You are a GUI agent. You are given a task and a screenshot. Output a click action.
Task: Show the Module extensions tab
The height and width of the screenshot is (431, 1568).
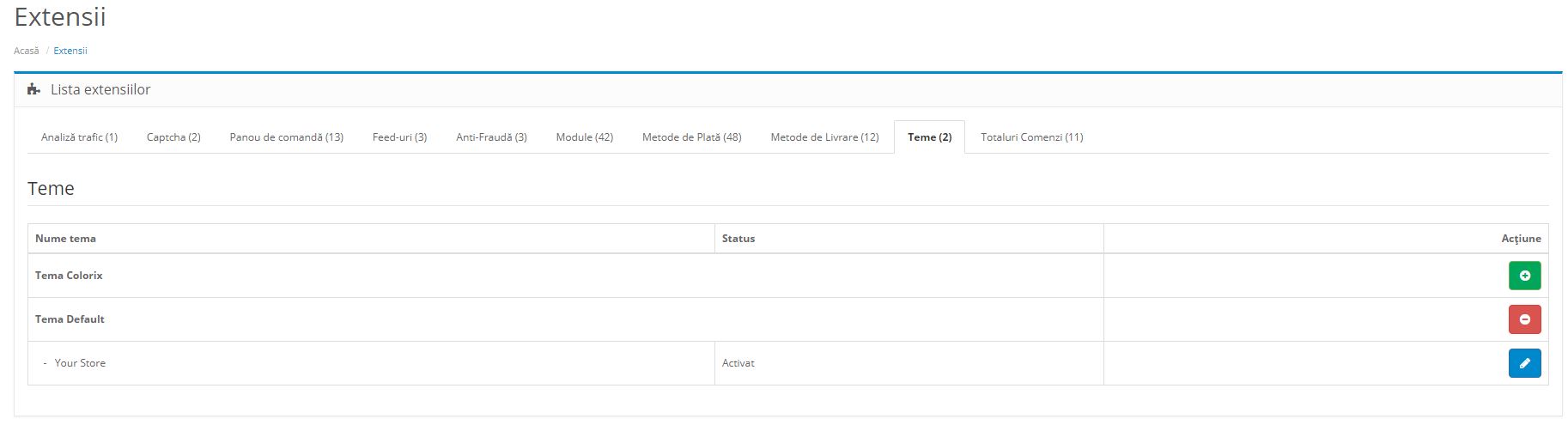(x=584, y=137)
